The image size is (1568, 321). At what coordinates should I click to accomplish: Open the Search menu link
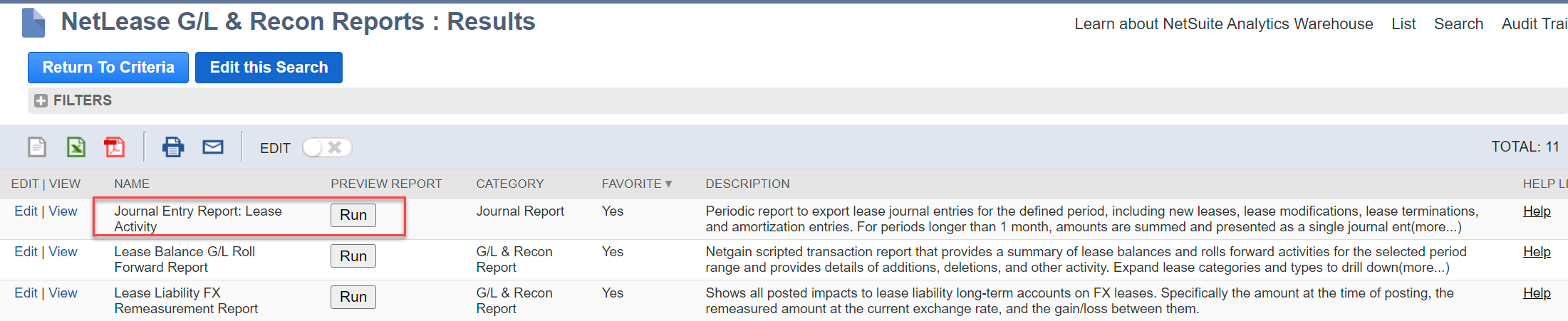pos(1458,24)
